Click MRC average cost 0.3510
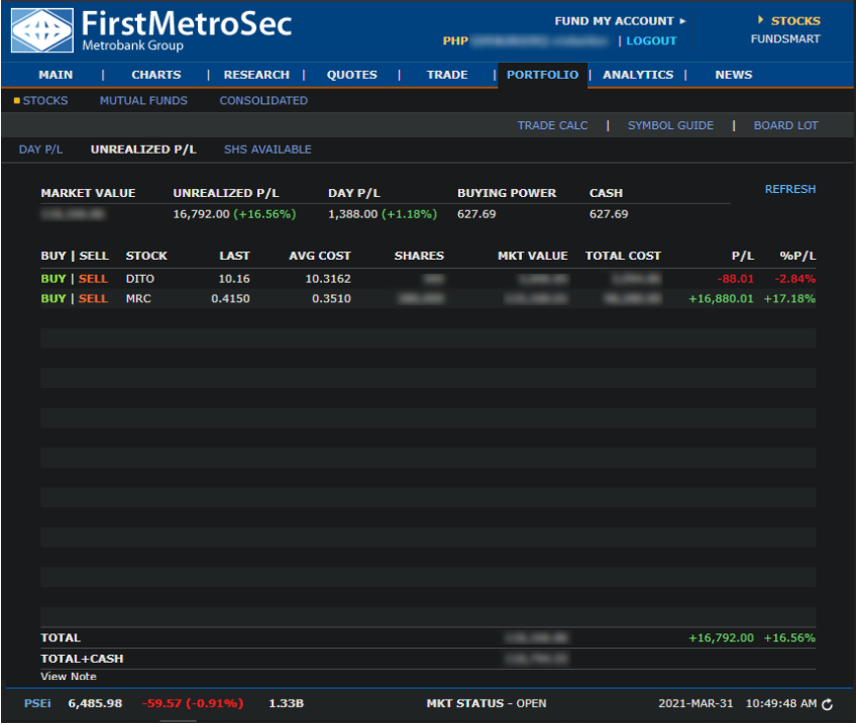Viewport: 856px width, 725px height. [331, 299]
